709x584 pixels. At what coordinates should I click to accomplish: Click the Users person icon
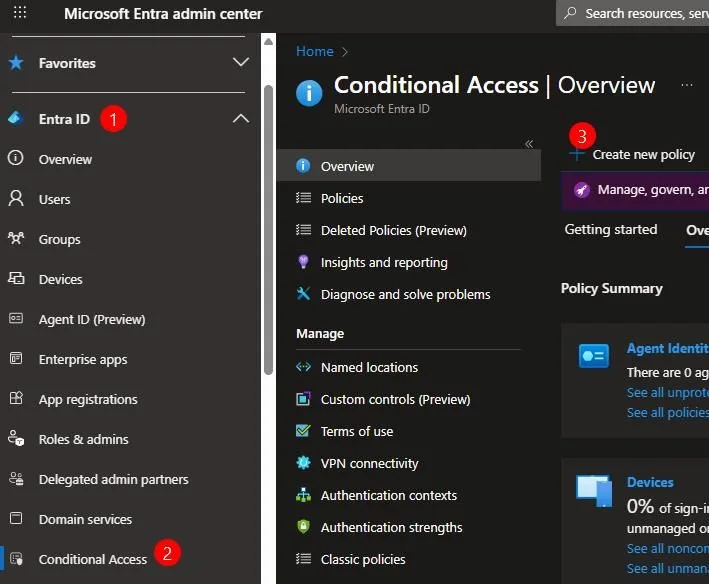(16, 198)
